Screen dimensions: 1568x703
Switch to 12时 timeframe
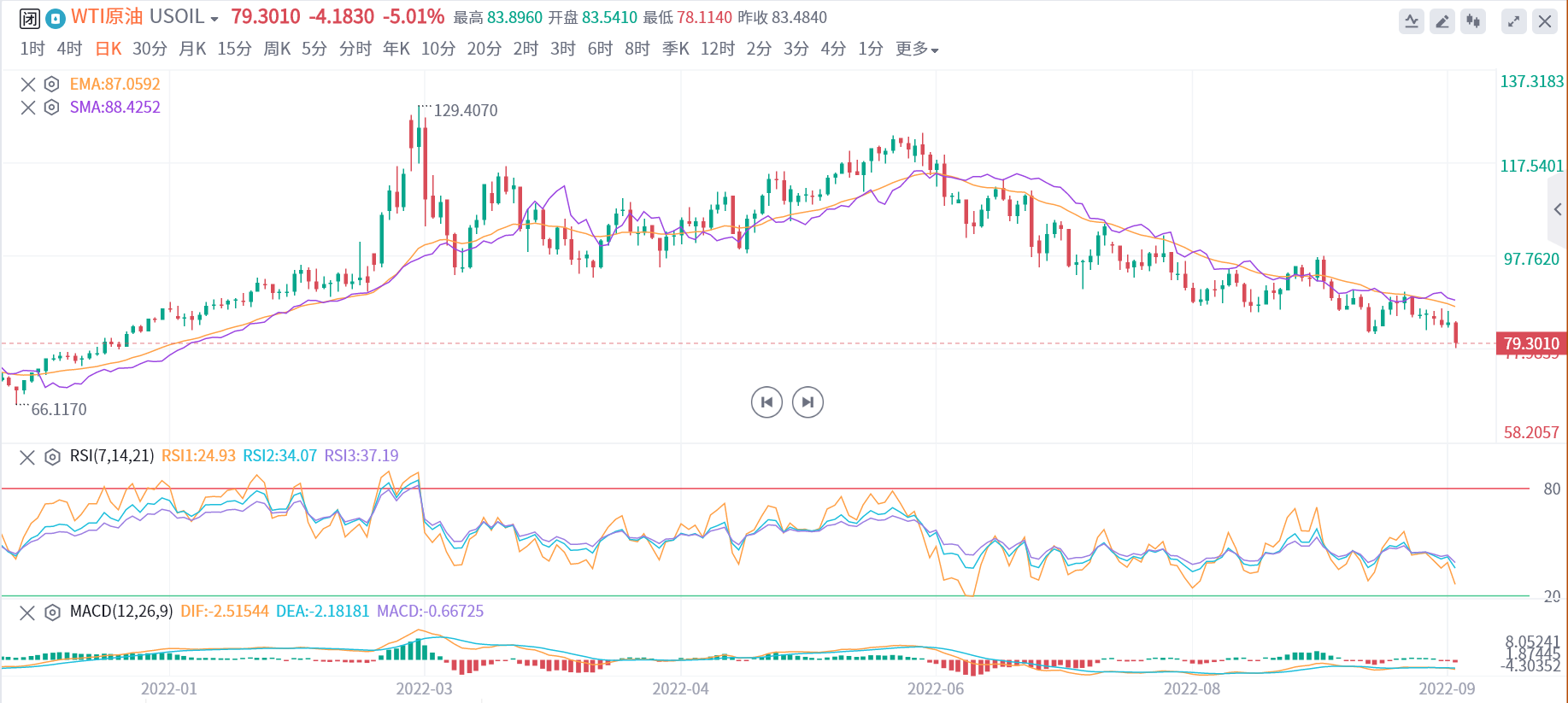click(718, 49)
